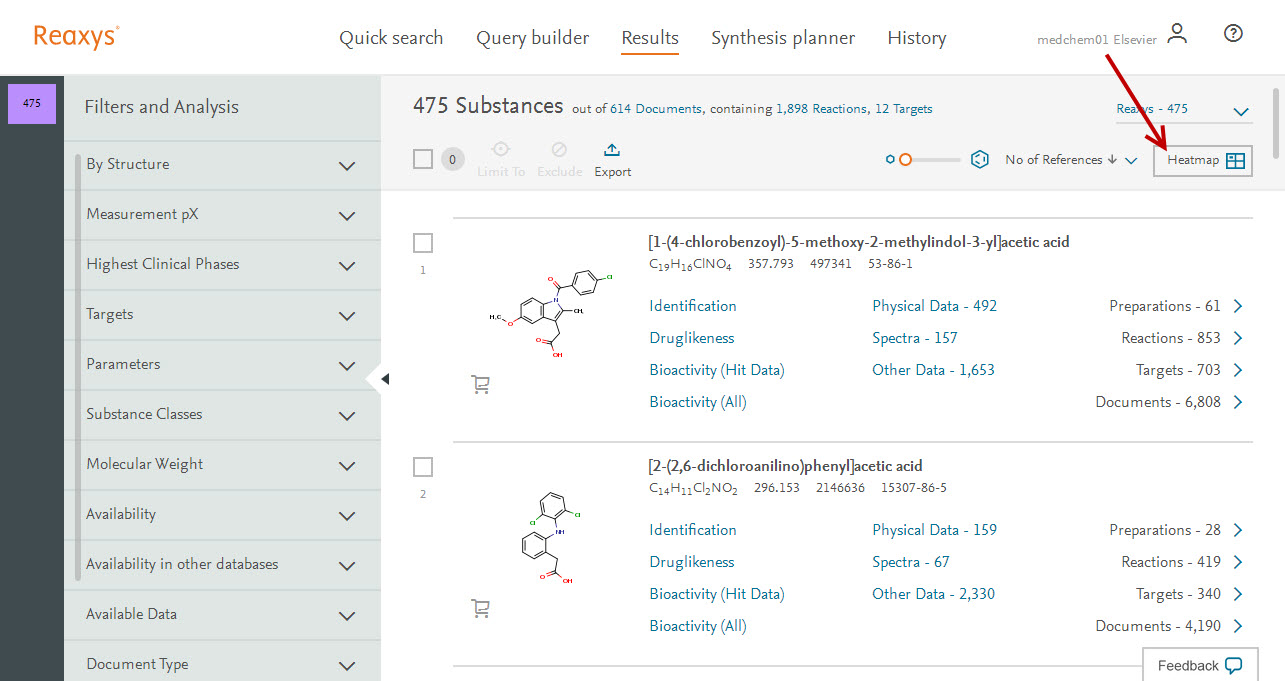Click the structure size slider handle

(905, 159)
